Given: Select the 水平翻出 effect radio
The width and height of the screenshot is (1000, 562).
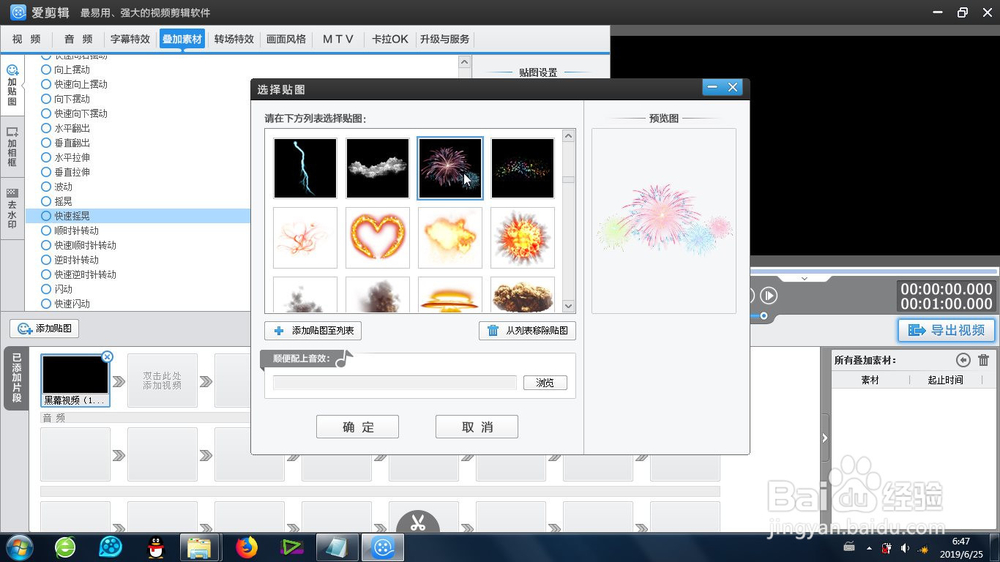Looking at the screenshot, I should [x=46, y=128].
